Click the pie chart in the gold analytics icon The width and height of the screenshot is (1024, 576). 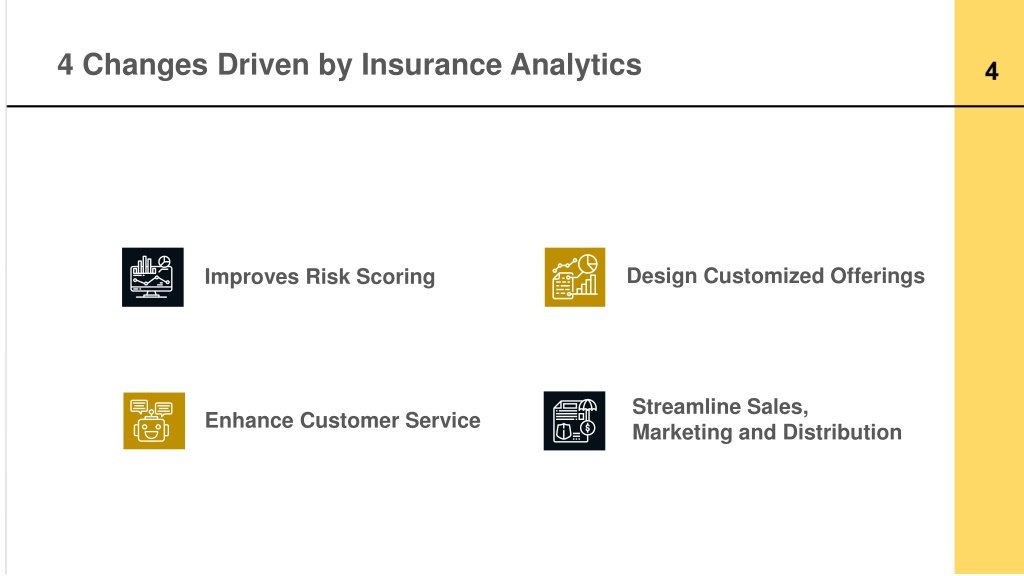coord(588,264)
